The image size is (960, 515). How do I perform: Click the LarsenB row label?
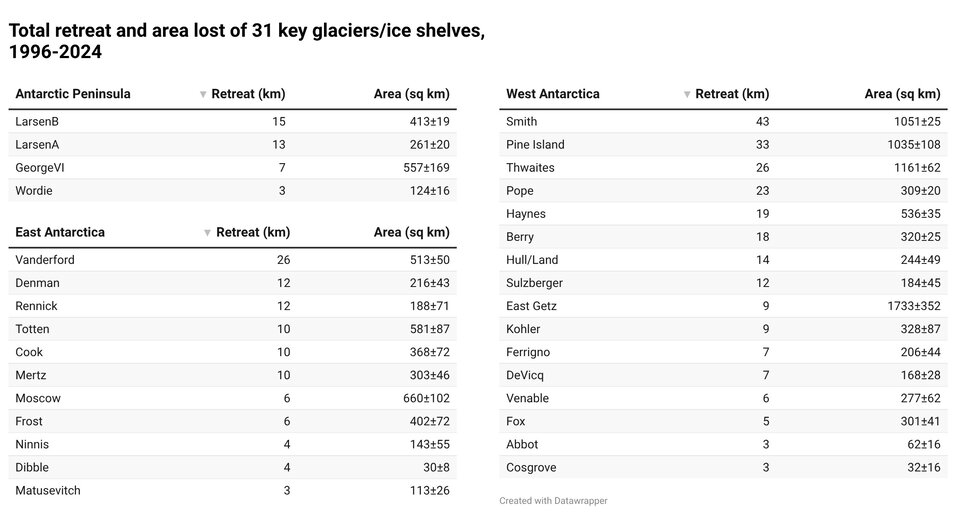(x=38, y=122)
